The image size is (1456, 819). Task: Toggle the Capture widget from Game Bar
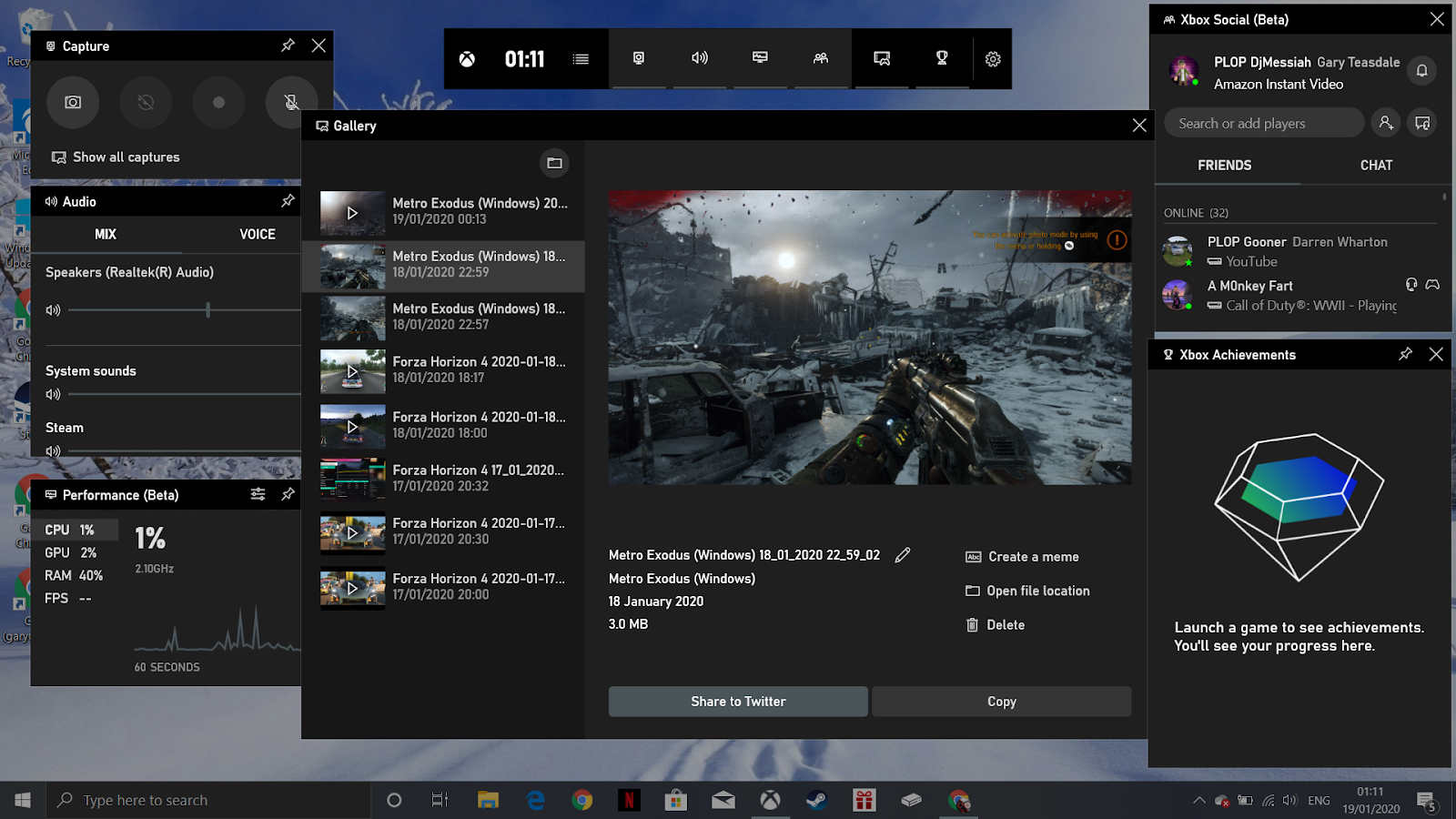click(x=639, y=58)
